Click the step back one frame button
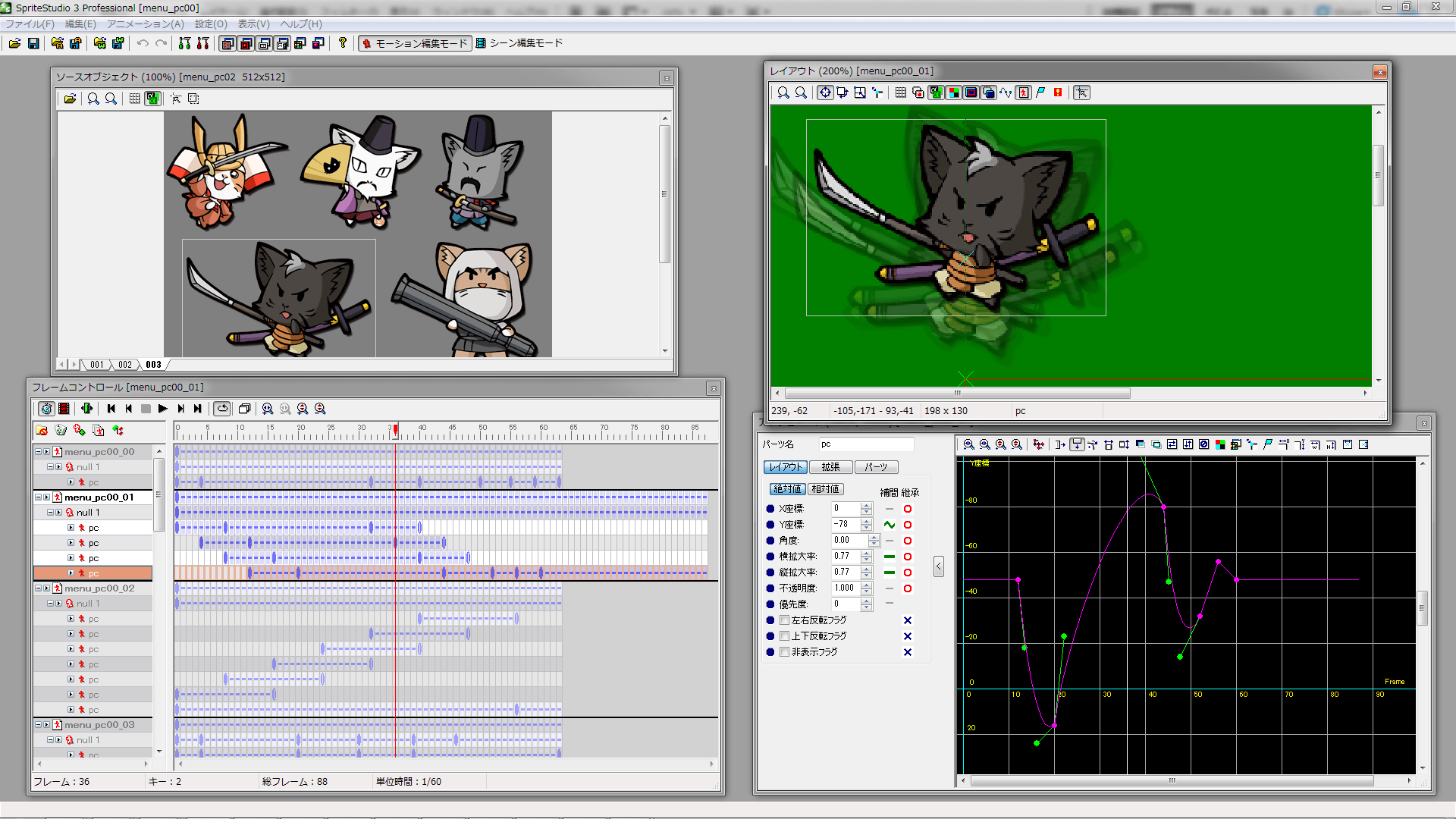The height and width of the screenshot is (819, 1456). coord(129,409)
